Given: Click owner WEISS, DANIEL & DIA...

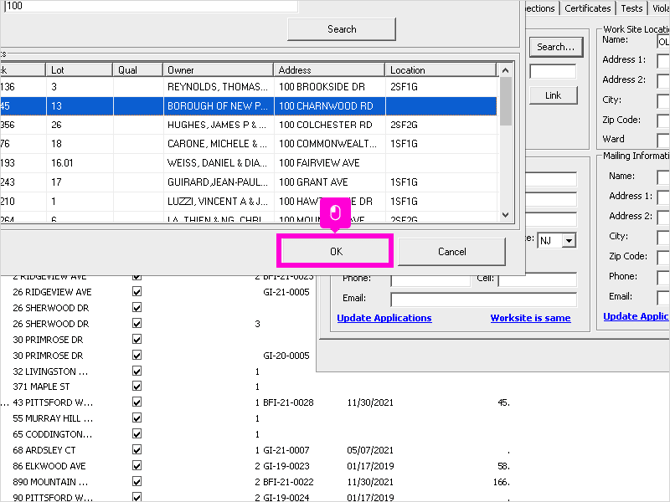Looking at the screenshot, I should pos(217,163).
